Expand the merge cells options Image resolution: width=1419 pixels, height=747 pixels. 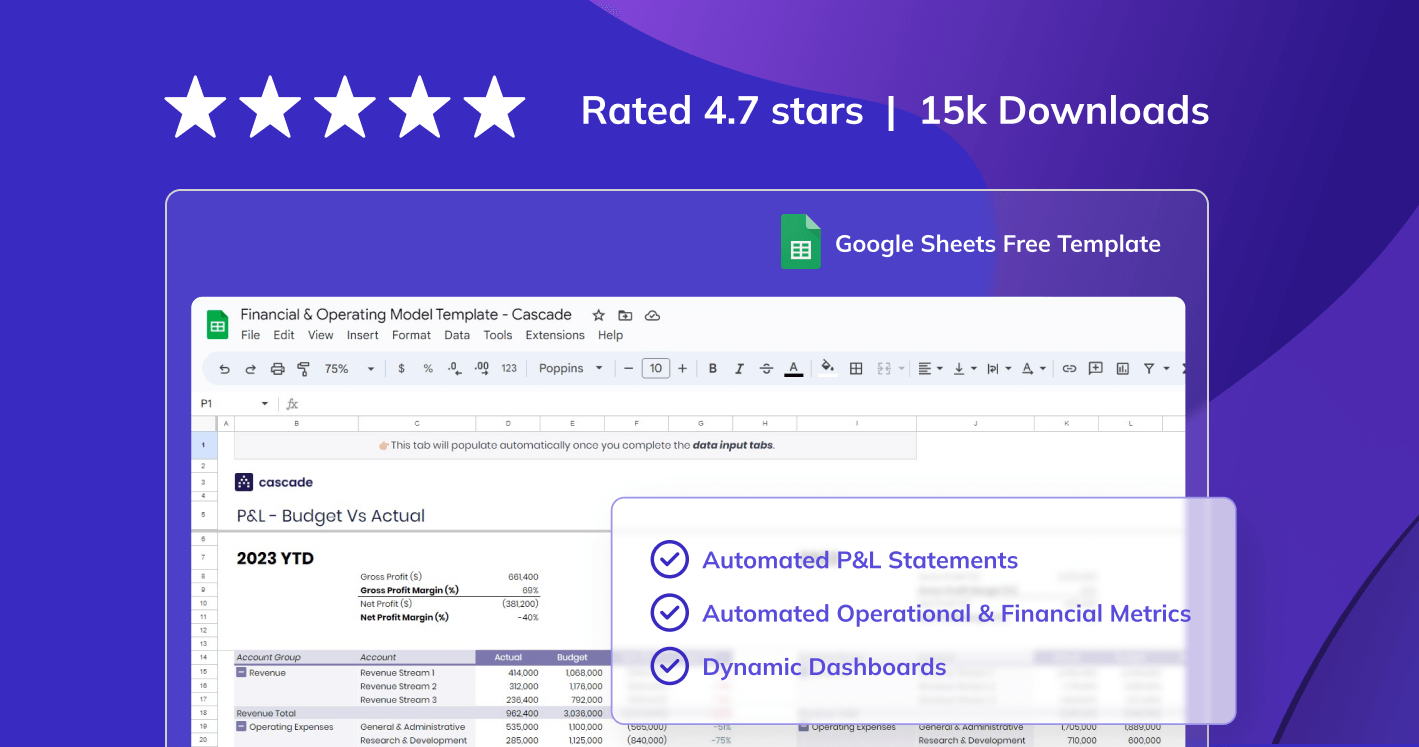tap(900, 368)
